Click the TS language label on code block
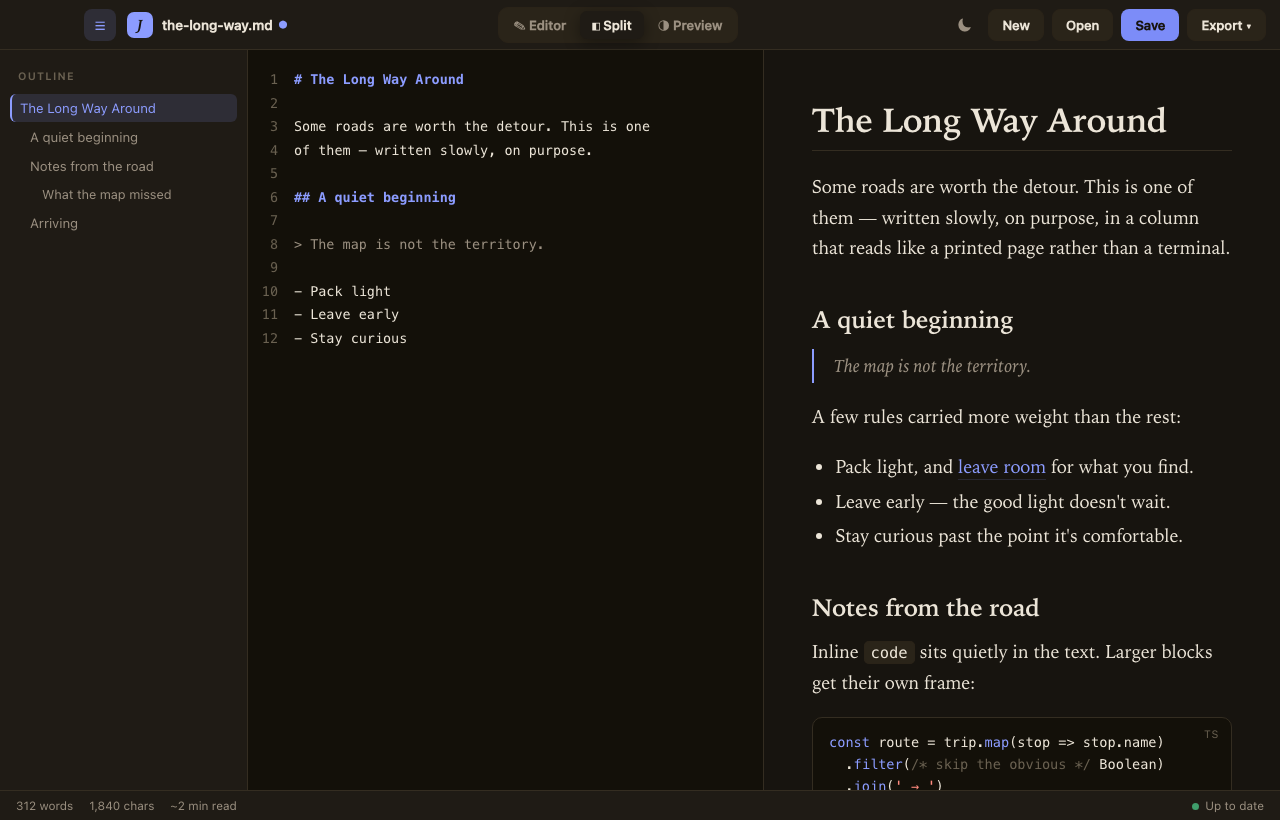This screenshot has height=820, width=1280. point(1211,734)
